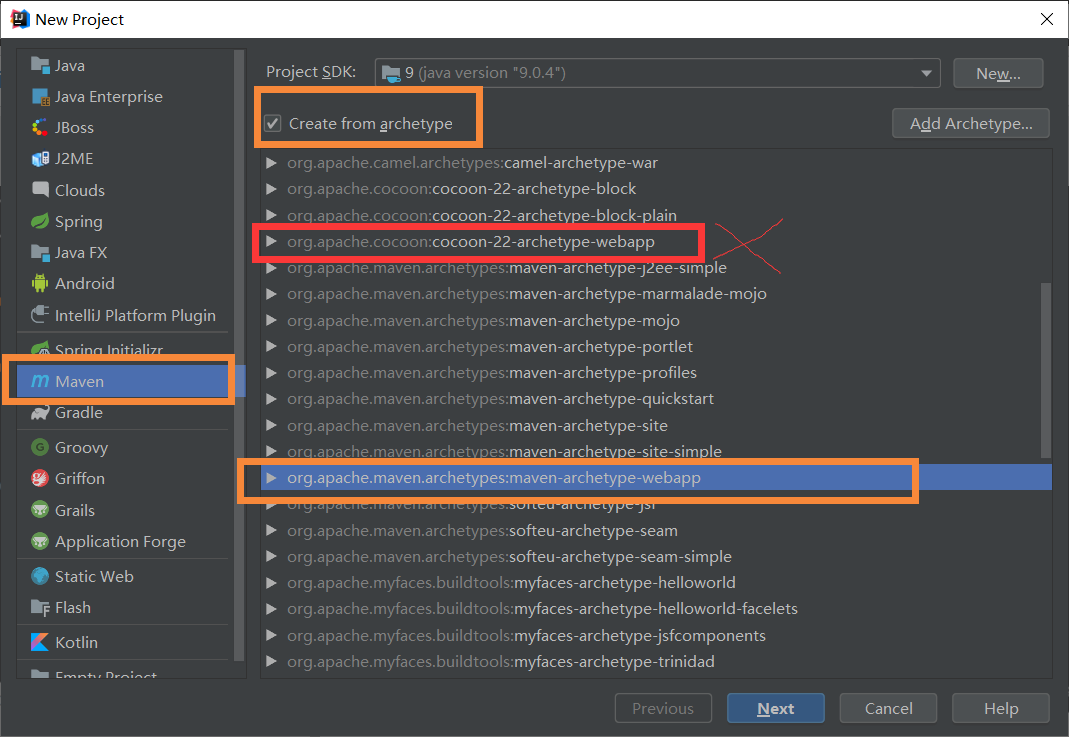Viewport: 1069px width, 737px height.
Task: Click the Gradle elephant icon
Action: [x=40, y=412]
